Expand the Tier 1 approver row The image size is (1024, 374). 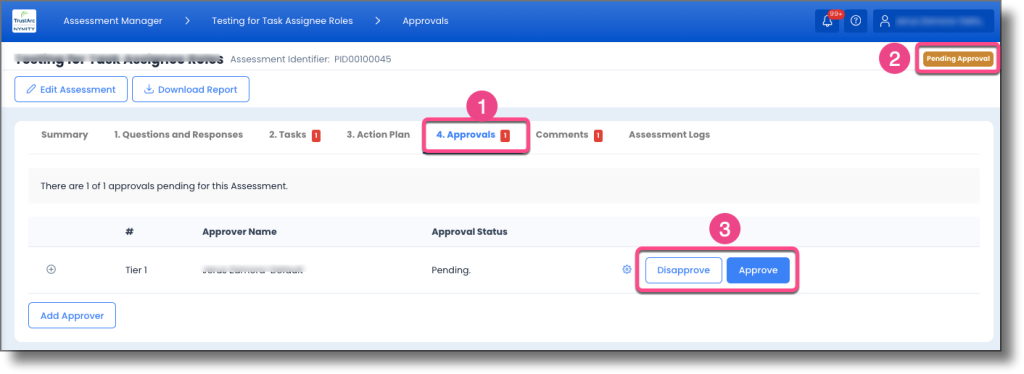click(x=51, y=270)
